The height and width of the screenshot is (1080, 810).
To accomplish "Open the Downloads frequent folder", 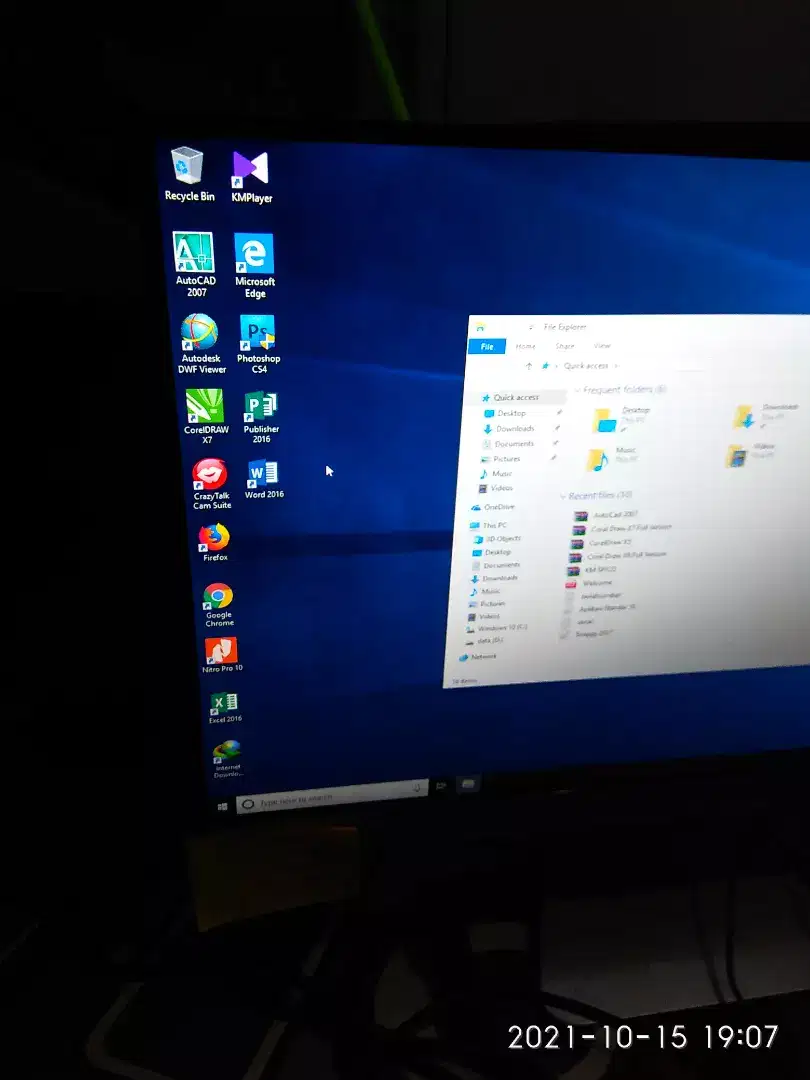I will tap(765, 415).
